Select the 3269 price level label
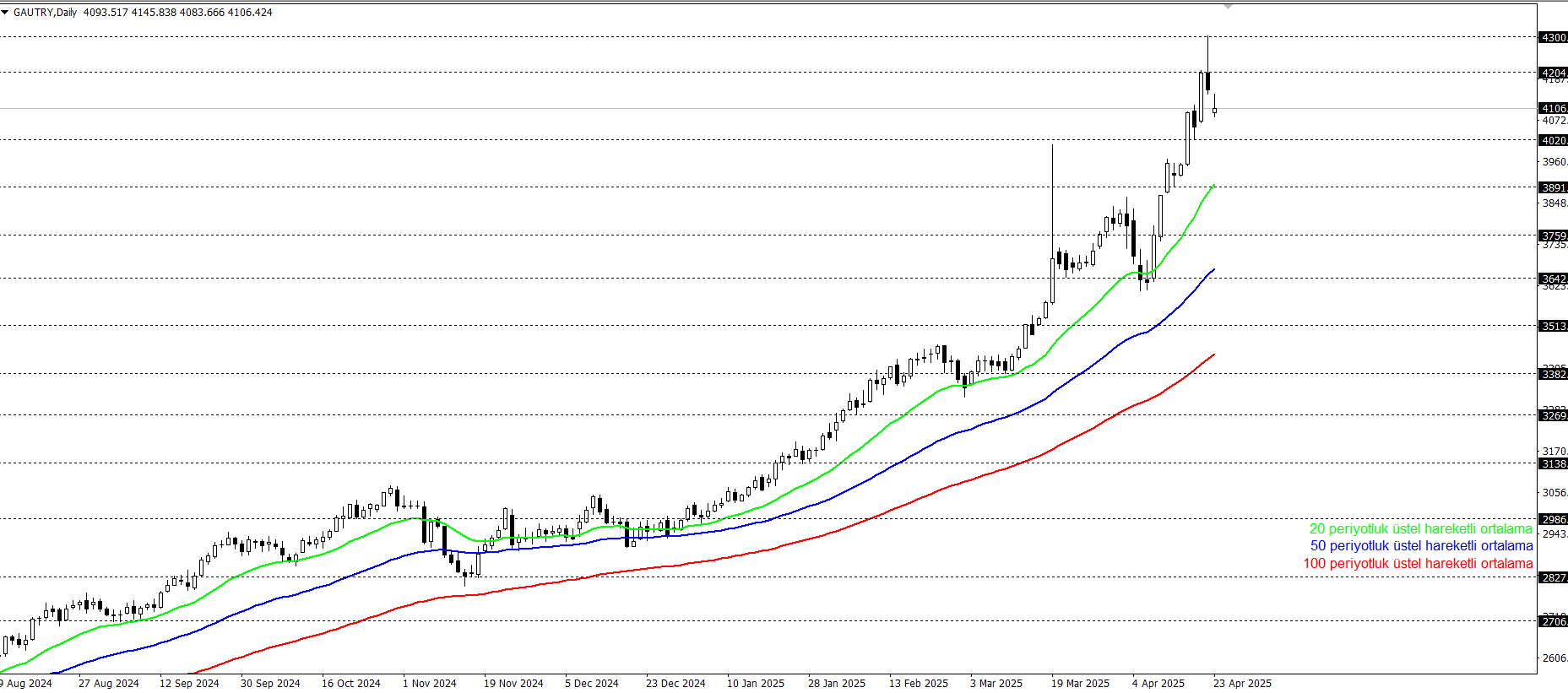The width and height of the screenshot is (1568, 693). click(x=1553, y=415)
